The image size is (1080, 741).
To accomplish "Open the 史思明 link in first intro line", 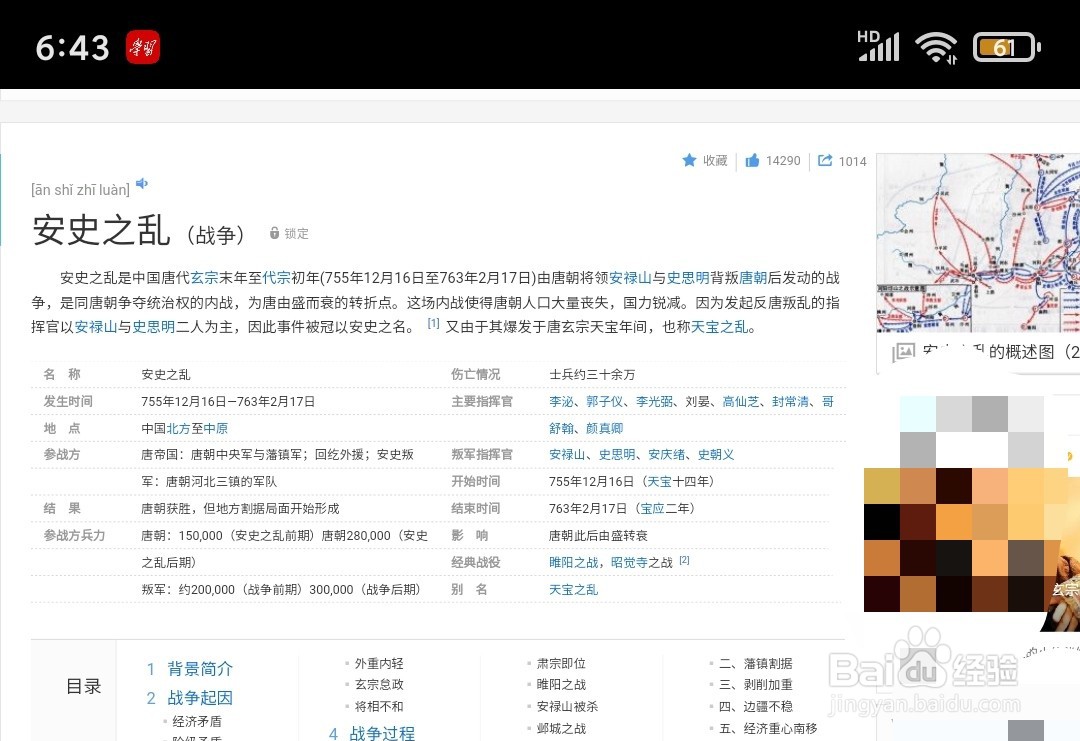I will [x=688, y=278].
